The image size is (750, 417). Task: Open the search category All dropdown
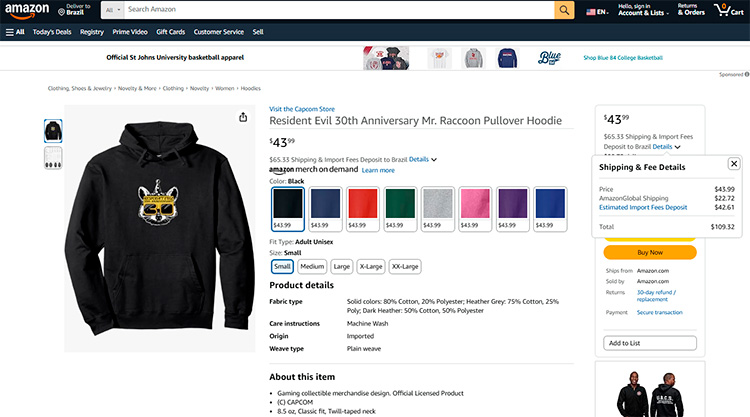[x=113, y=10]
